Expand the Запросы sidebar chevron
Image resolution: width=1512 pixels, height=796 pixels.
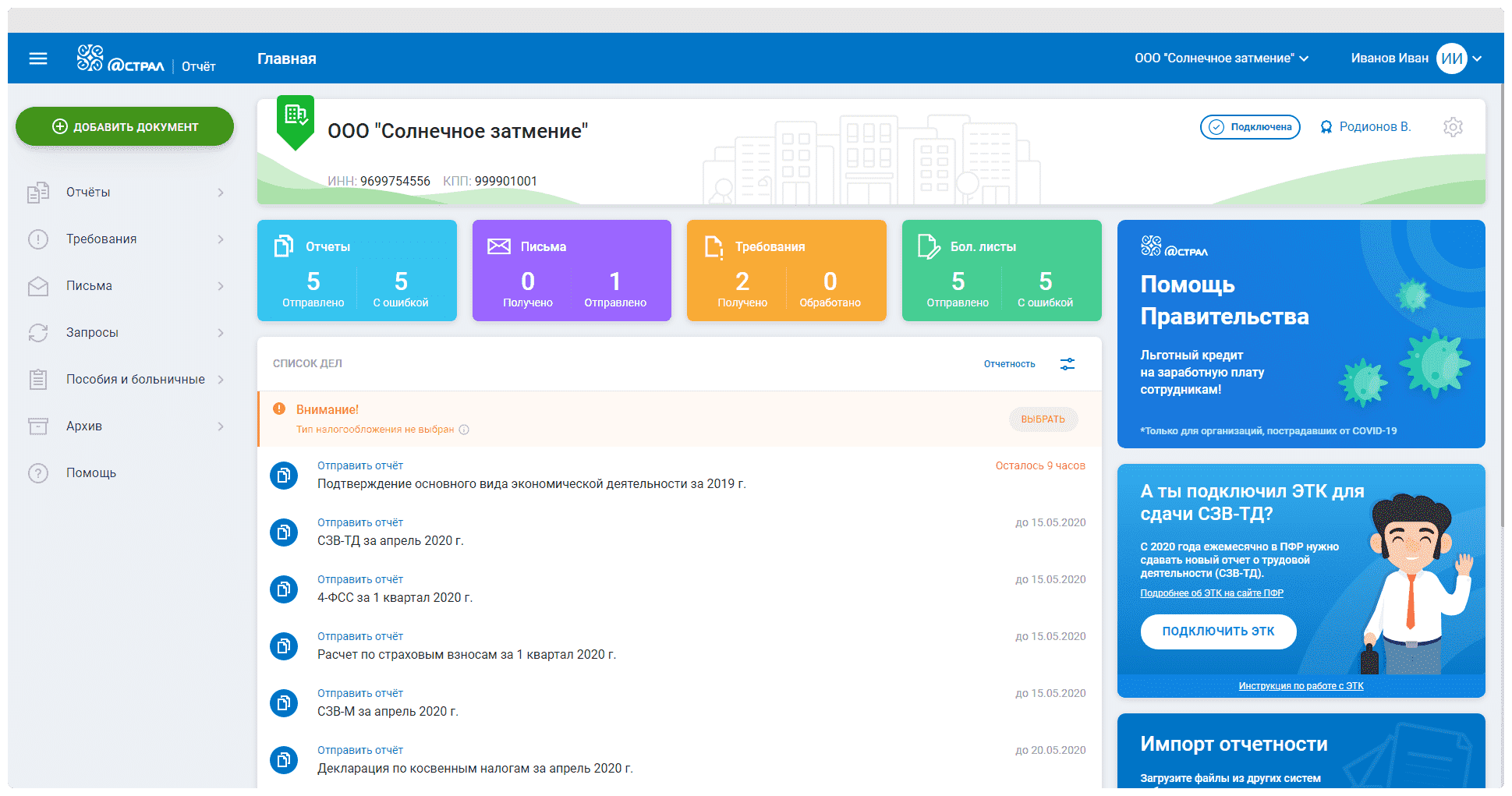(221, 333)
